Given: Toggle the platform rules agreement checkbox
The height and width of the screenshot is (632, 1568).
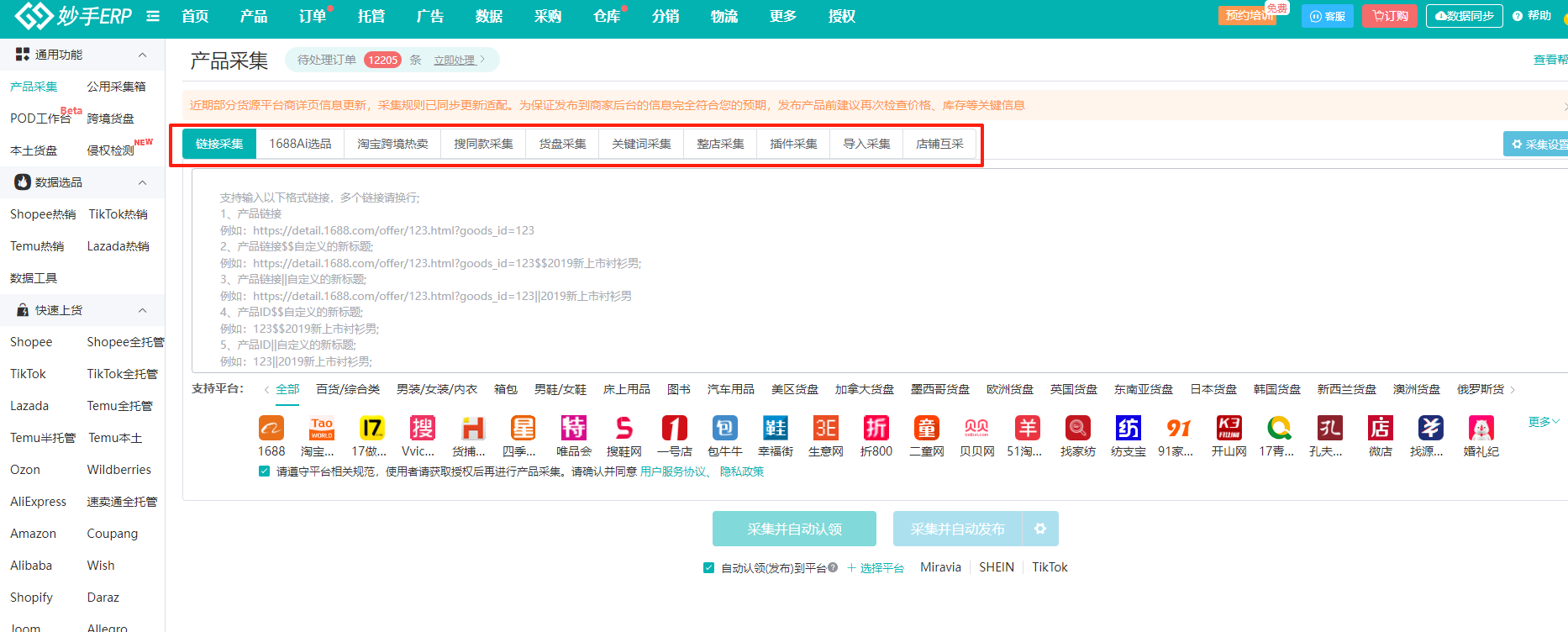Looking at the screenshot, I should coord(265,471).
